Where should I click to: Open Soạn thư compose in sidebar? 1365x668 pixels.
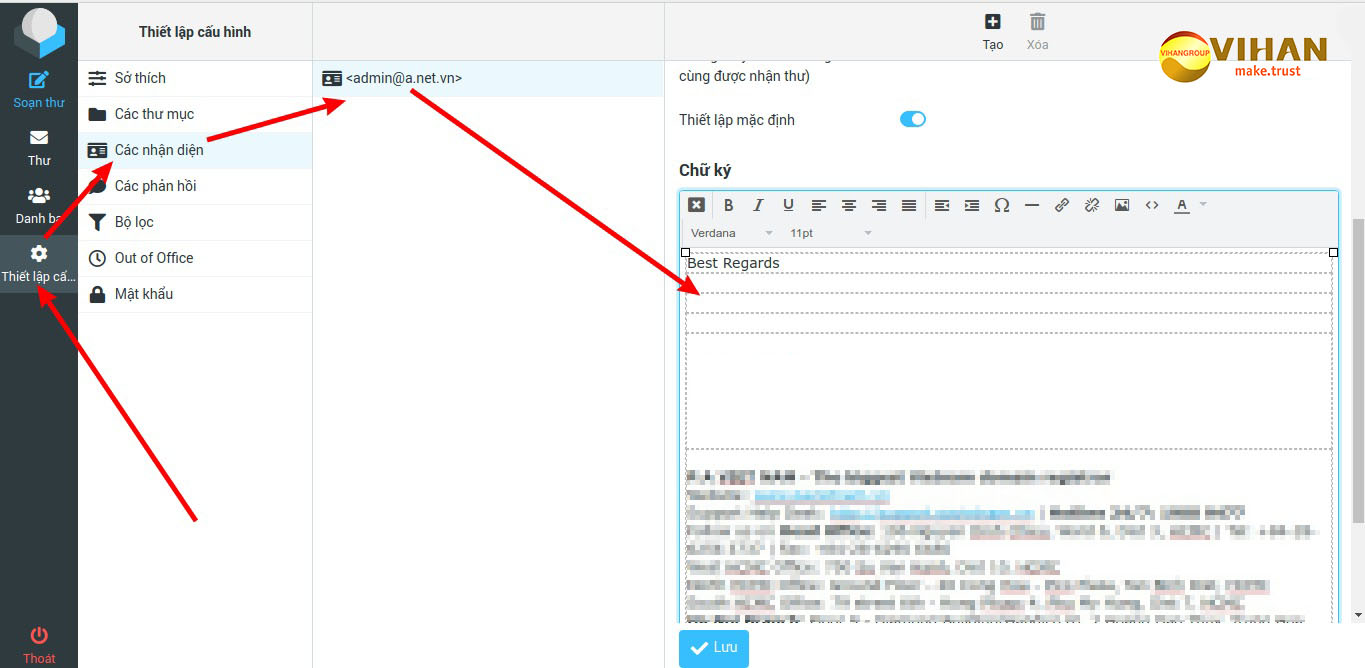39,89
